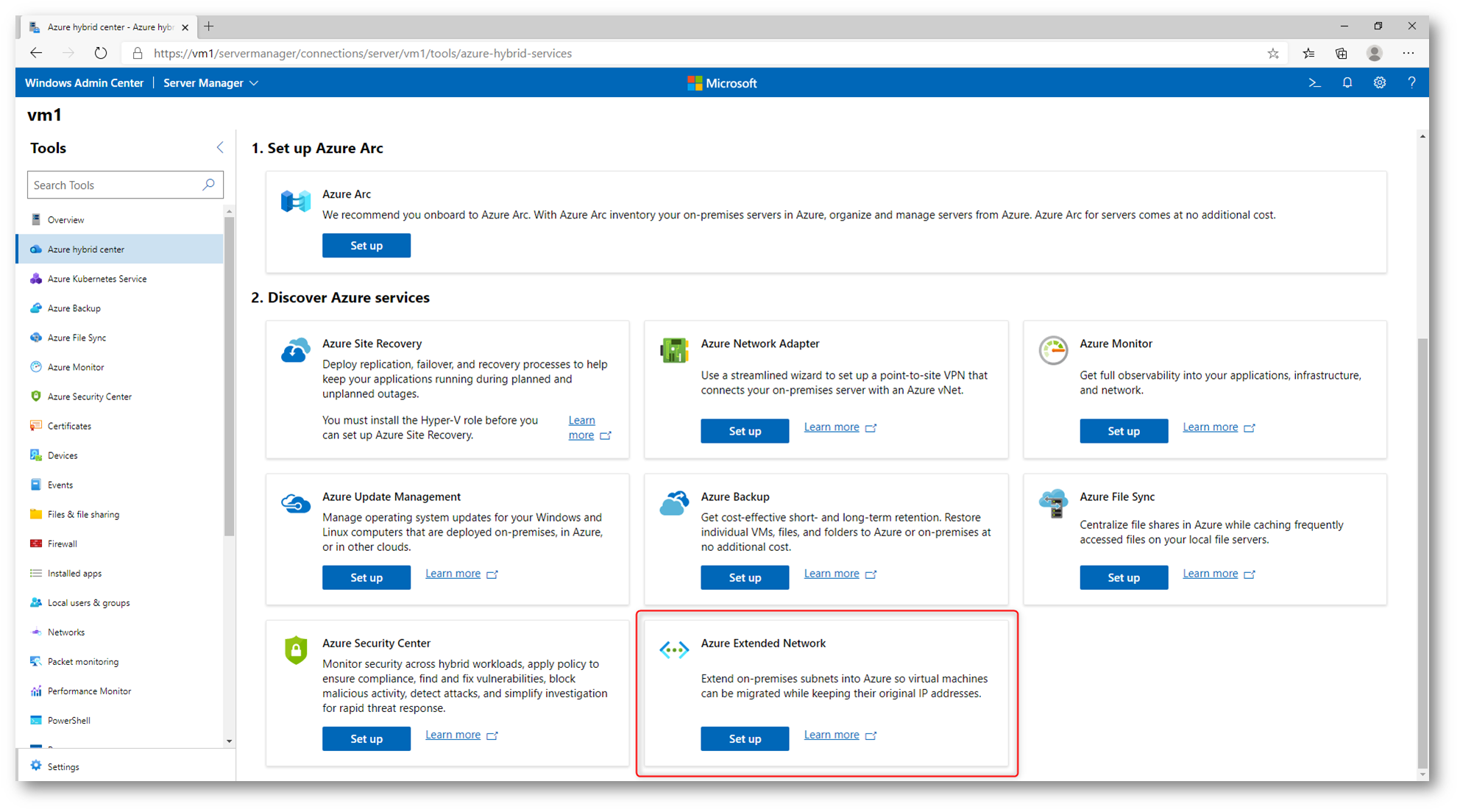The image size is (1460, 812).
Task: Go back with browser back arrow
Action: click(x=36, y=53)
